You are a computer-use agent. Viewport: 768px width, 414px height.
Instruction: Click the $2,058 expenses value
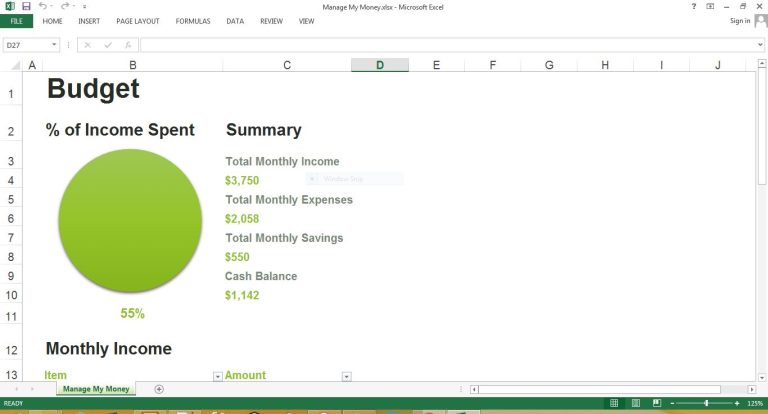coord(242,219)
